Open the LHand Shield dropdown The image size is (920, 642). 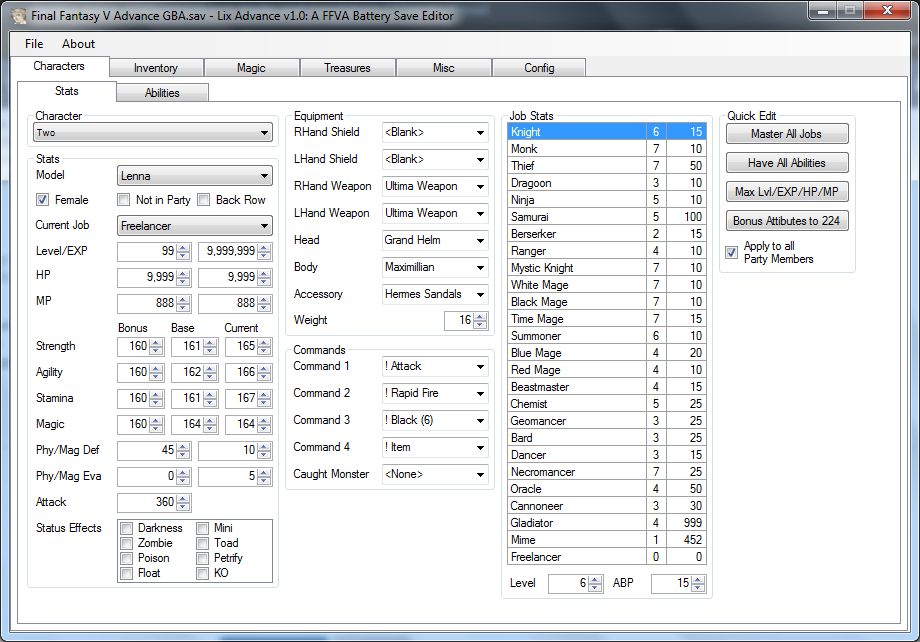435,160
